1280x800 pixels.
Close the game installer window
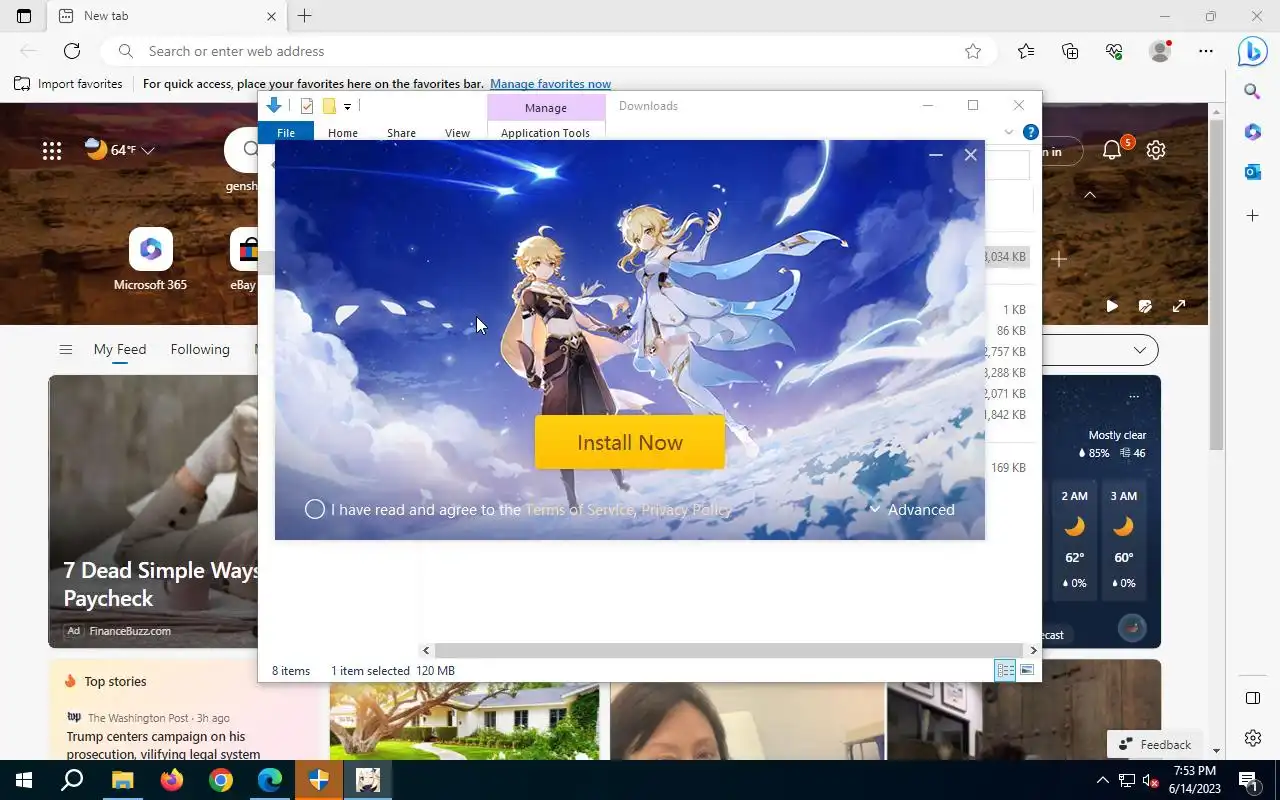tap(970, 155)
